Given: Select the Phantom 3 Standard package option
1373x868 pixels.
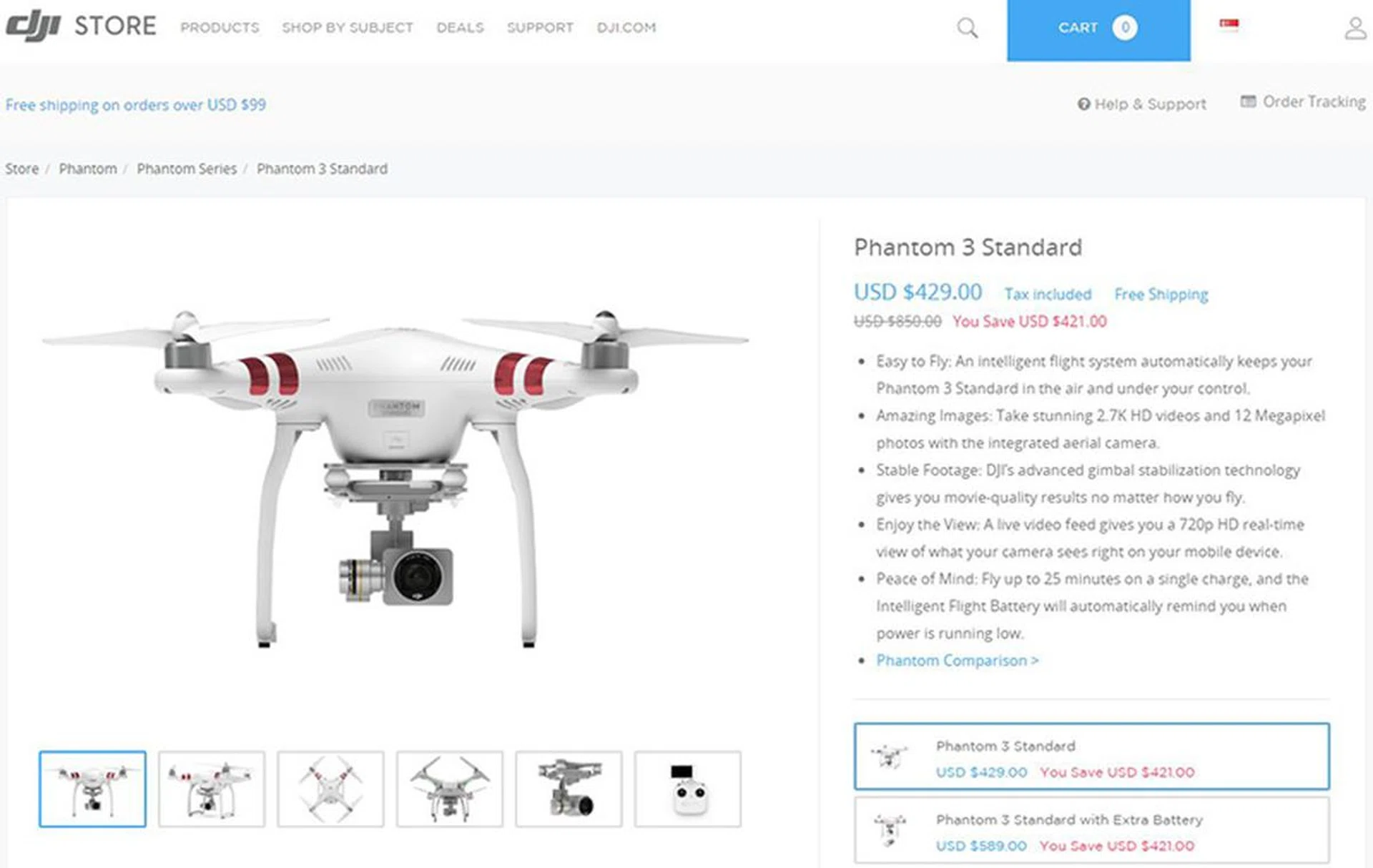Looking at the screenshot, I should pyautogui.click(x=1091, y=756).
